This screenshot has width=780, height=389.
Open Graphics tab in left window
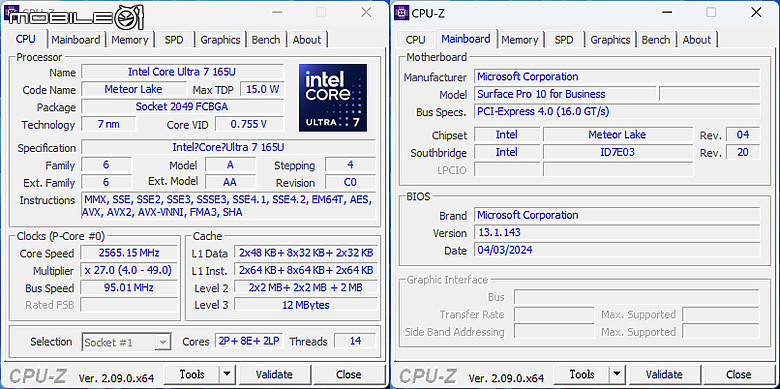coord(220,40)
